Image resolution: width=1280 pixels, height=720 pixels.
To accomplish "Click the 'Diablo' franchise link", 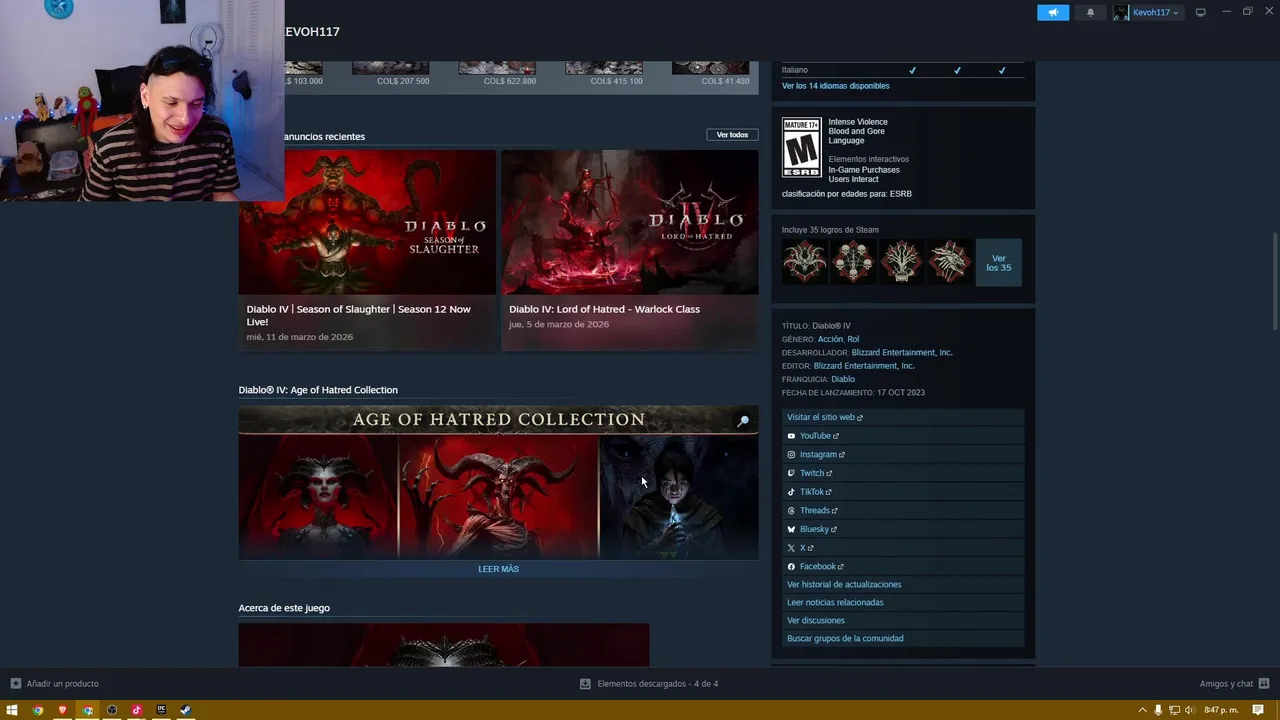I will [843, 379].
